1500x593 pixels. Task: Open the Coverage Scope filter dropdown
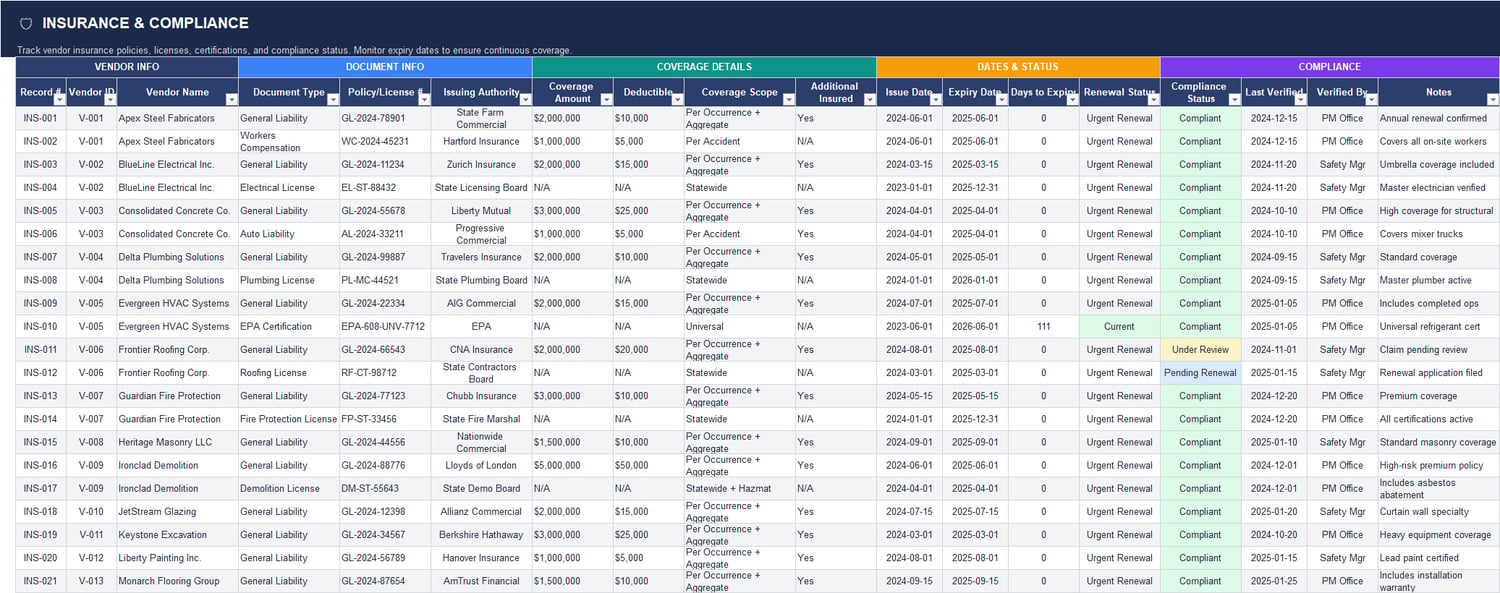click(x=788, y=99)
